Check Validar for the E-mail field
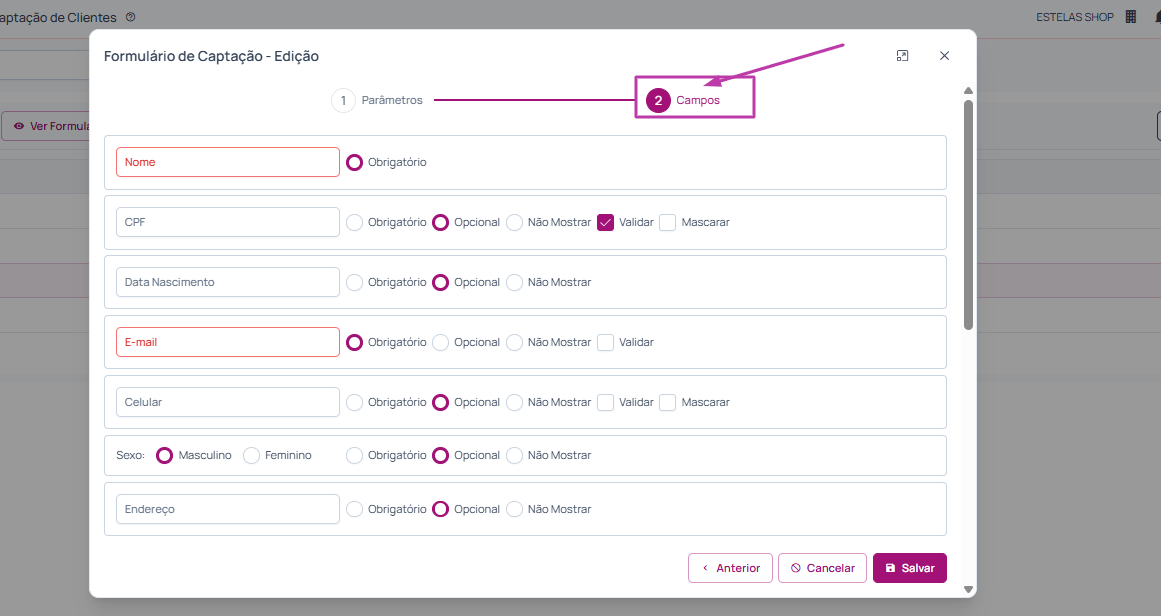 click(606, 342)
